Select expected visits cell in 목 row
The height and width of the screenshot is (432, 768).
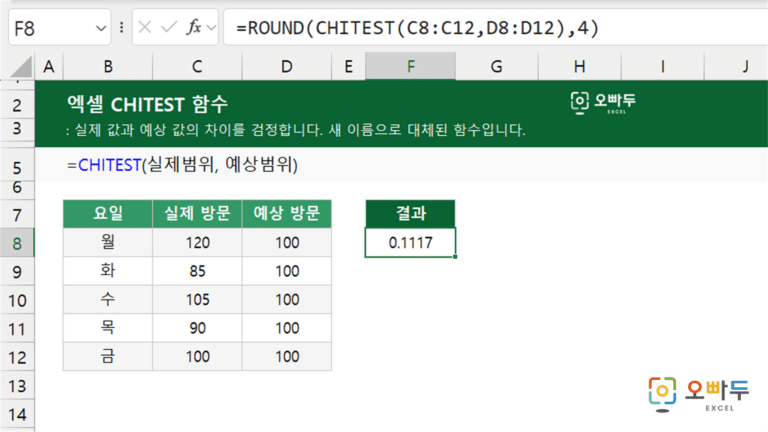click(x=287, y=328)
